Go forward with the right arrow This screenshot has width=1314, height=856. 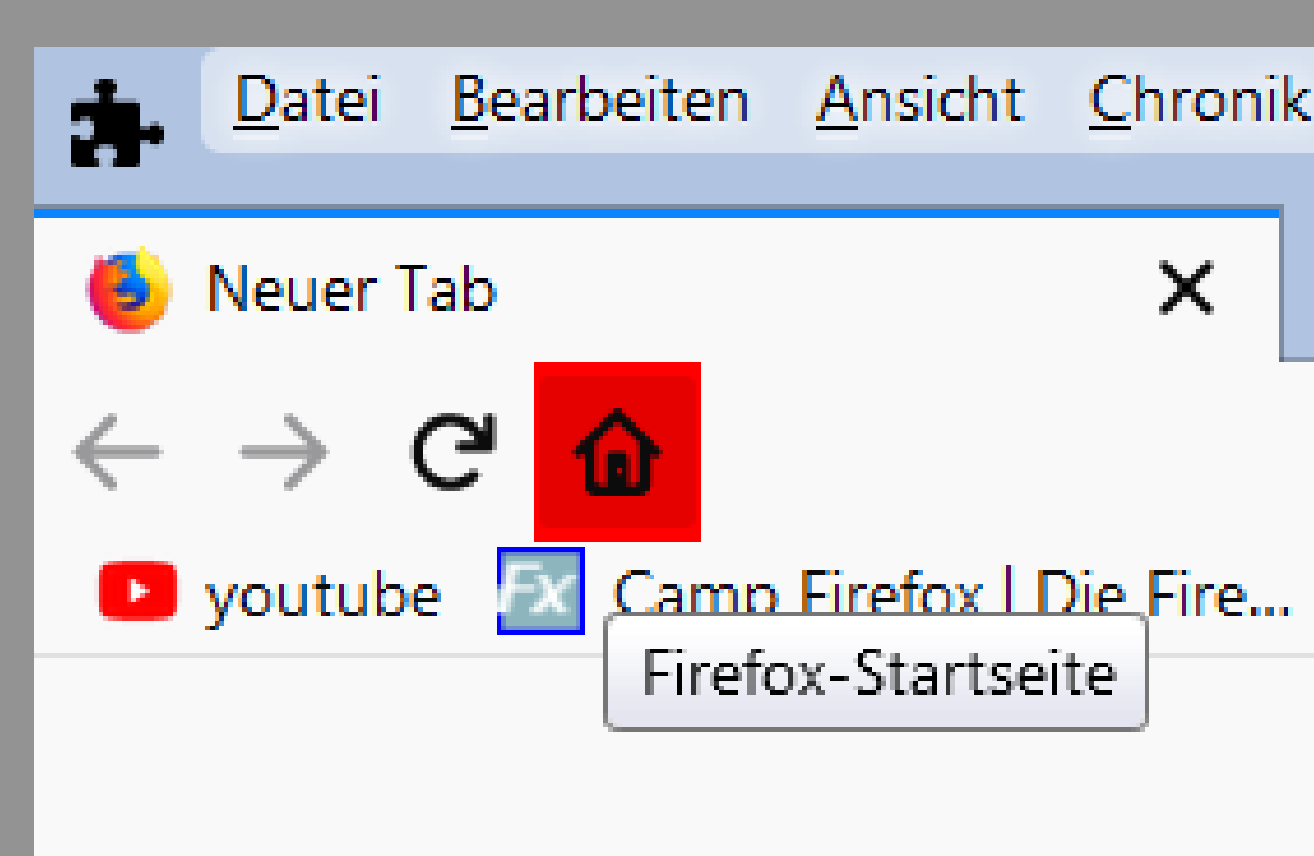284,452
